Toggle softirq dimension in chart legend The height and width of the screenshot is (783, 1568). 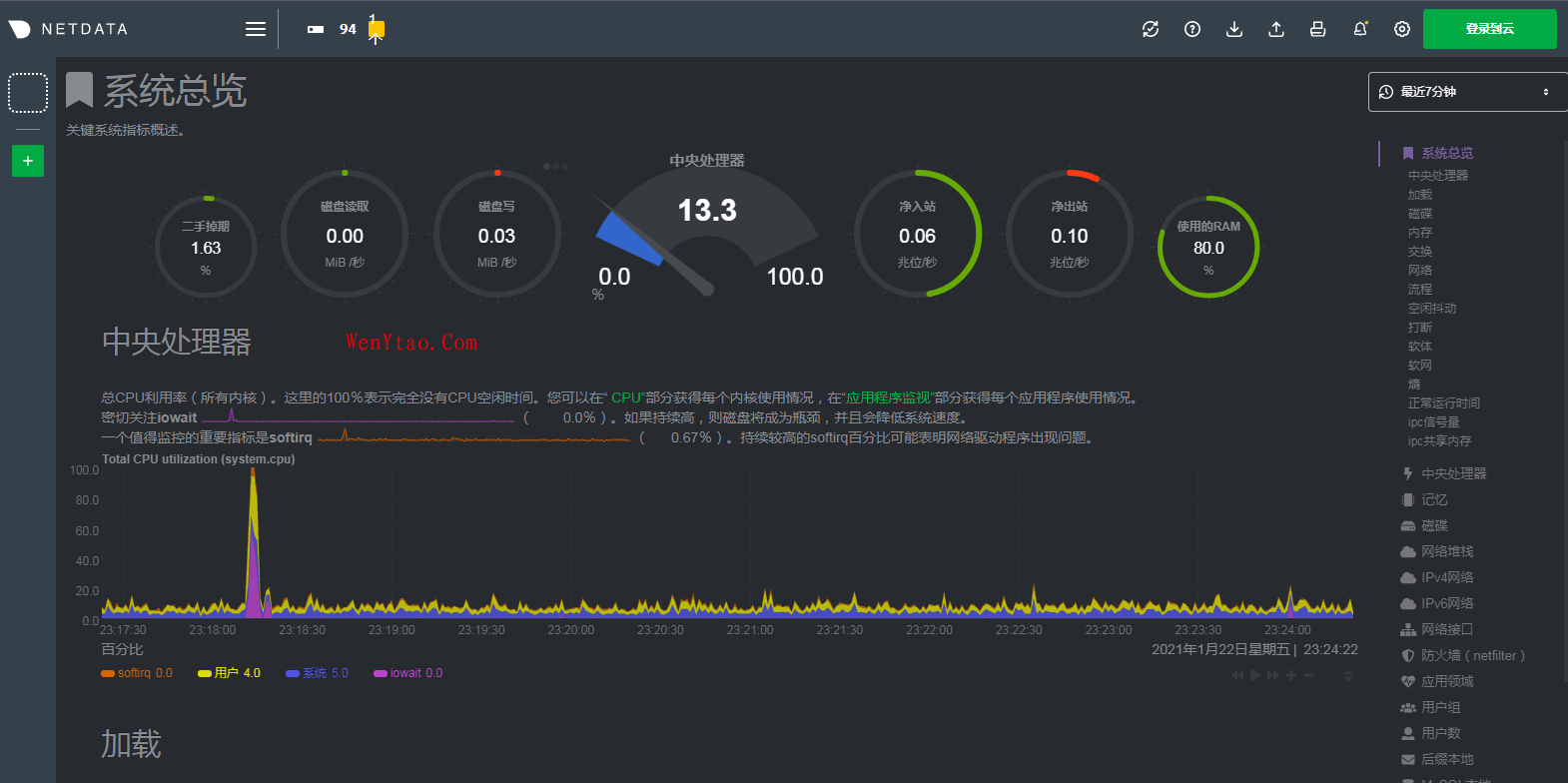[x=137, y=673]
